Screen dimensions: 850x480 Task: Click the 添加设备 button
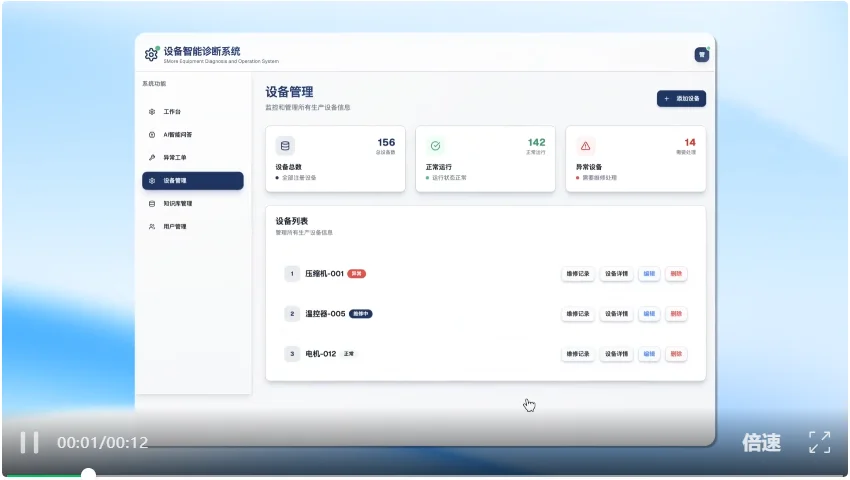pos(681,99)
